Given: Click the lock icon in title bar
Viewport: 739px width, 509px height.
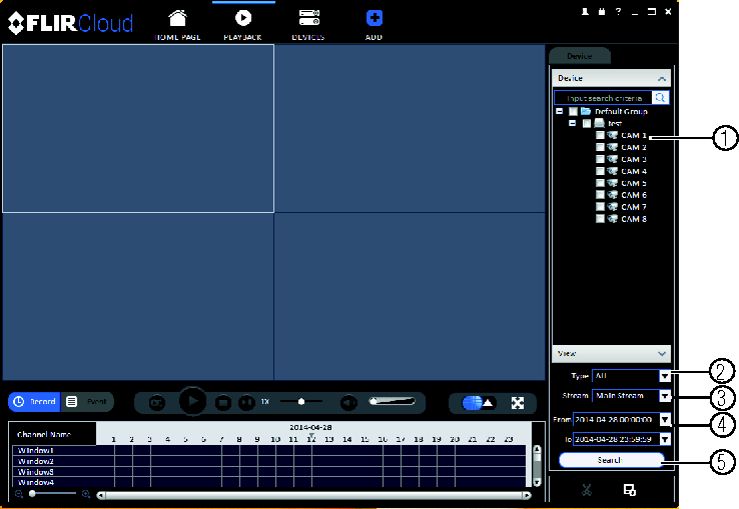Looking at the screenshot, I should point(601,12).
